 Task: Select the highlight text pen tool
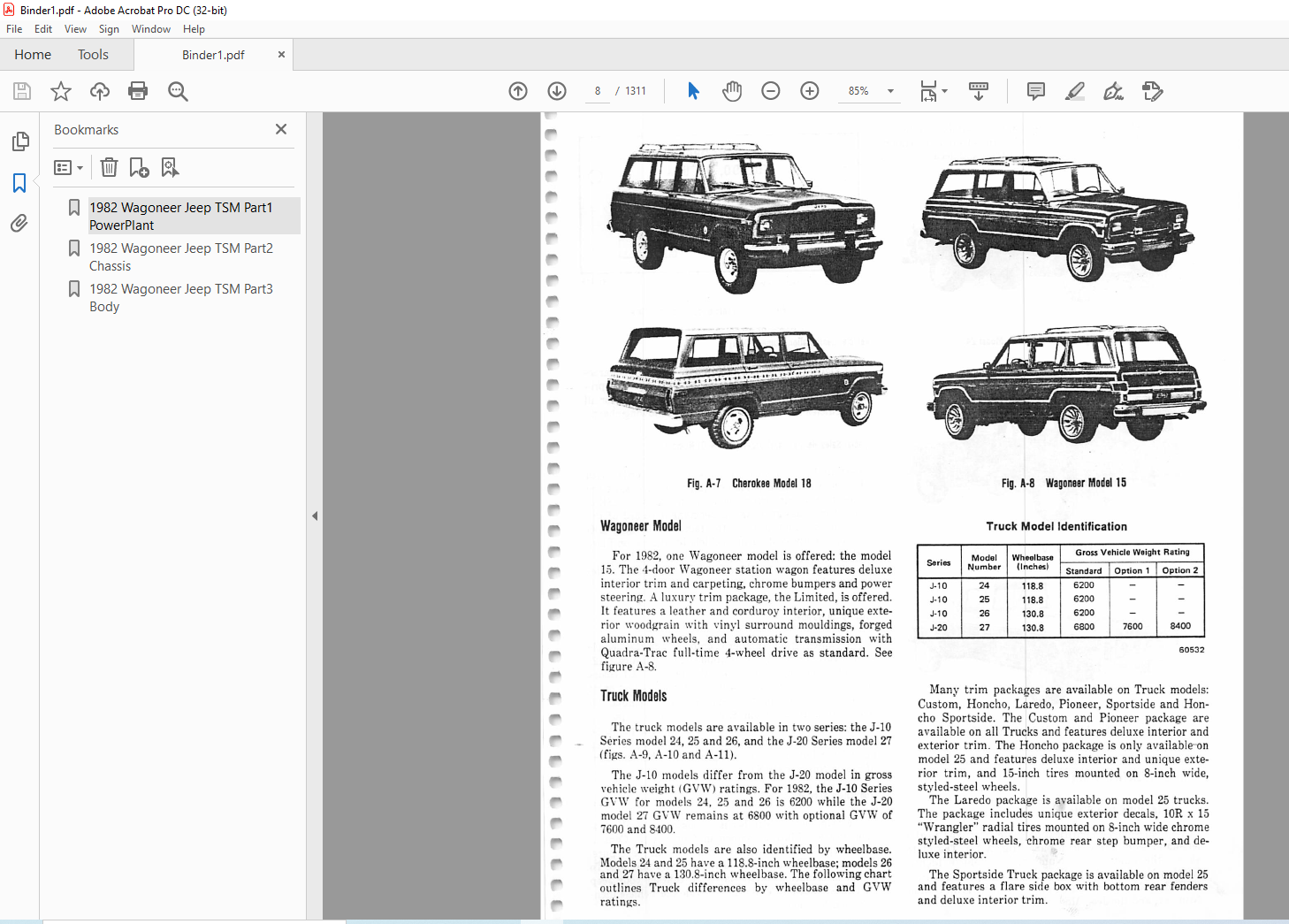(x=1075, y=91)
